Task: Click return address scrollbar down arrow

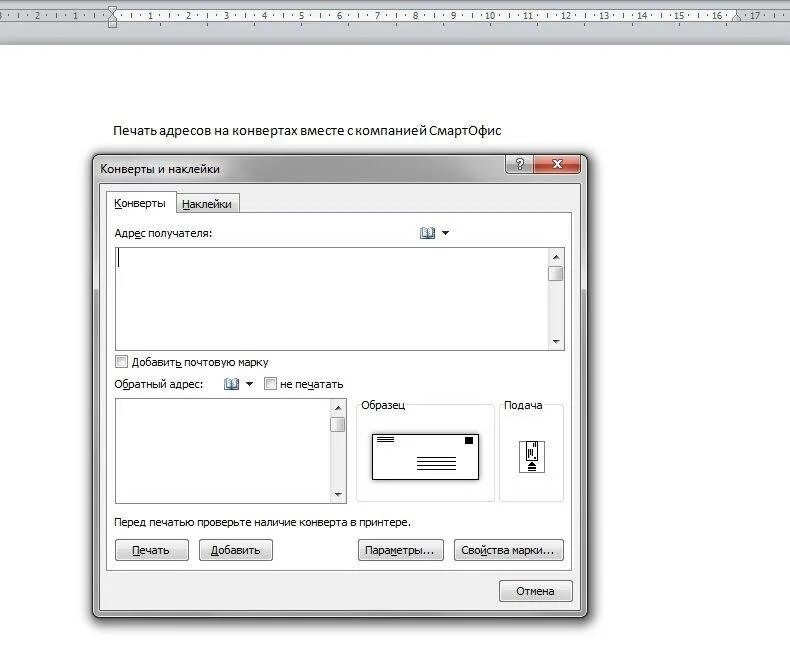Action: coord(338,495)
